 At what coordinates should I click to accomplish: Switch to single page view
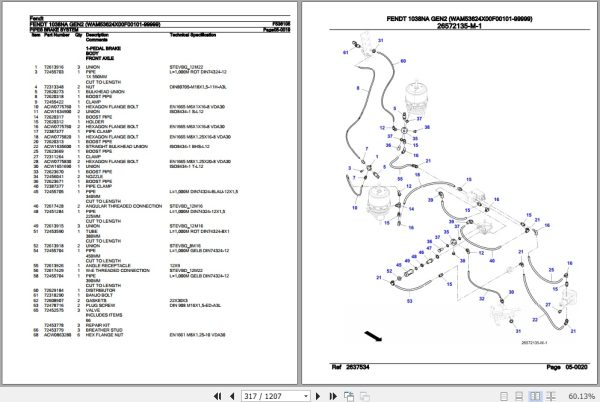(x=504, y=396)
